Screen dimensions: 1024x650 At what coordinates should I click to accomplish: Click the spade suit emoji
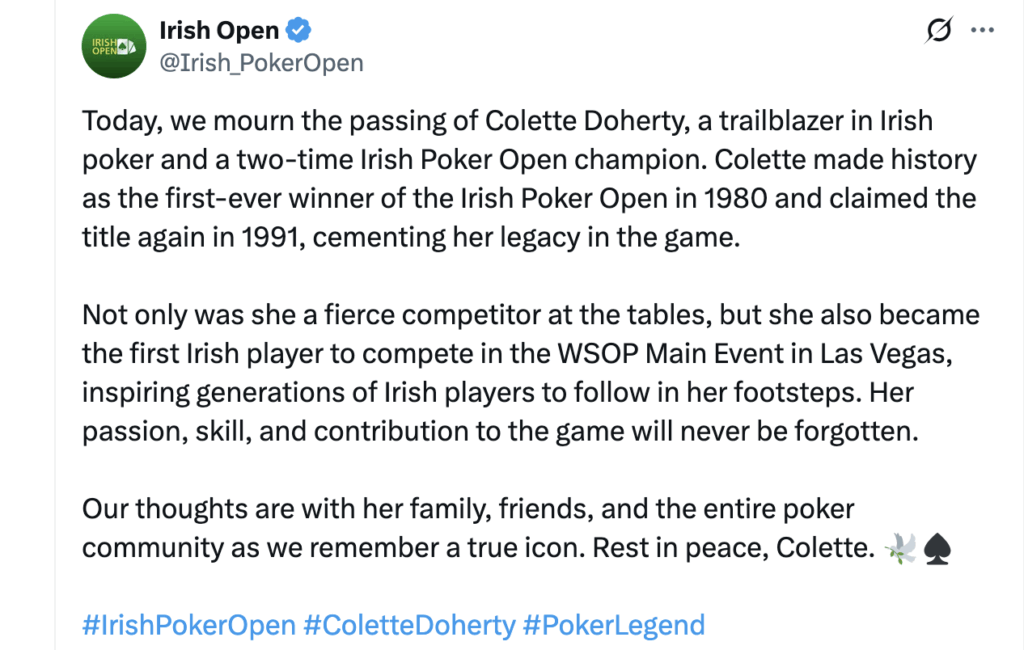pos(938,547)
